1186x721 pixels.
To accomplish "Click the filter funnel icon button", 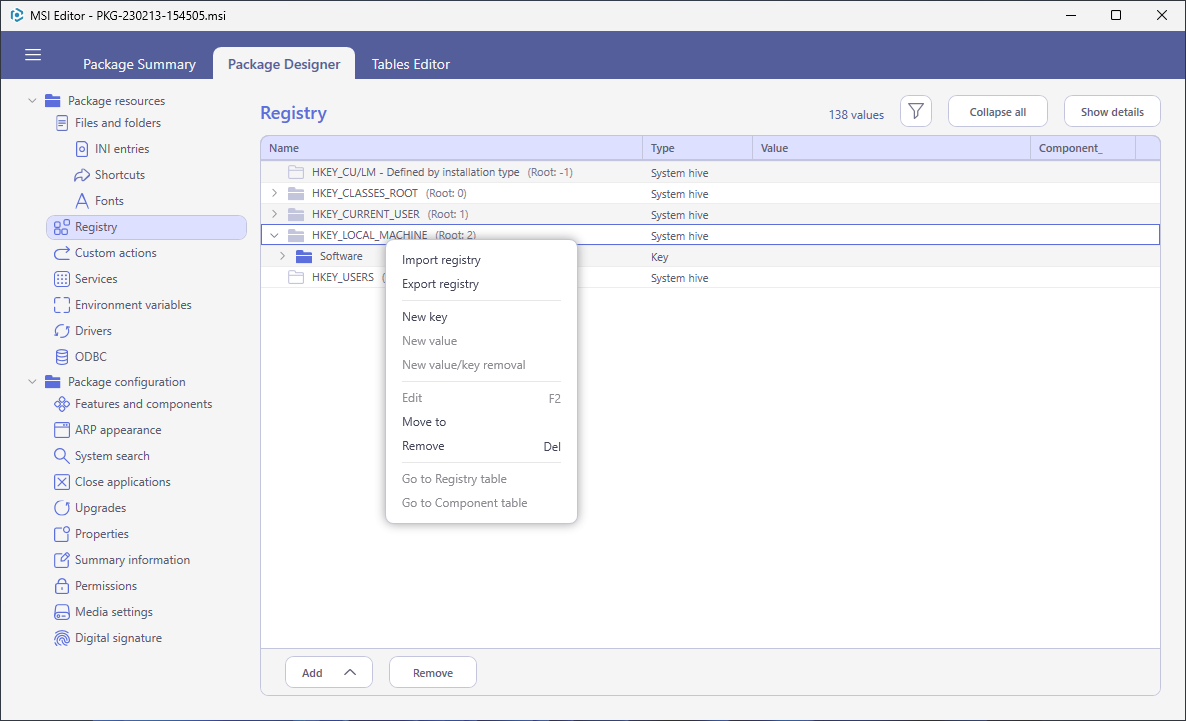I will pos(915,112).
